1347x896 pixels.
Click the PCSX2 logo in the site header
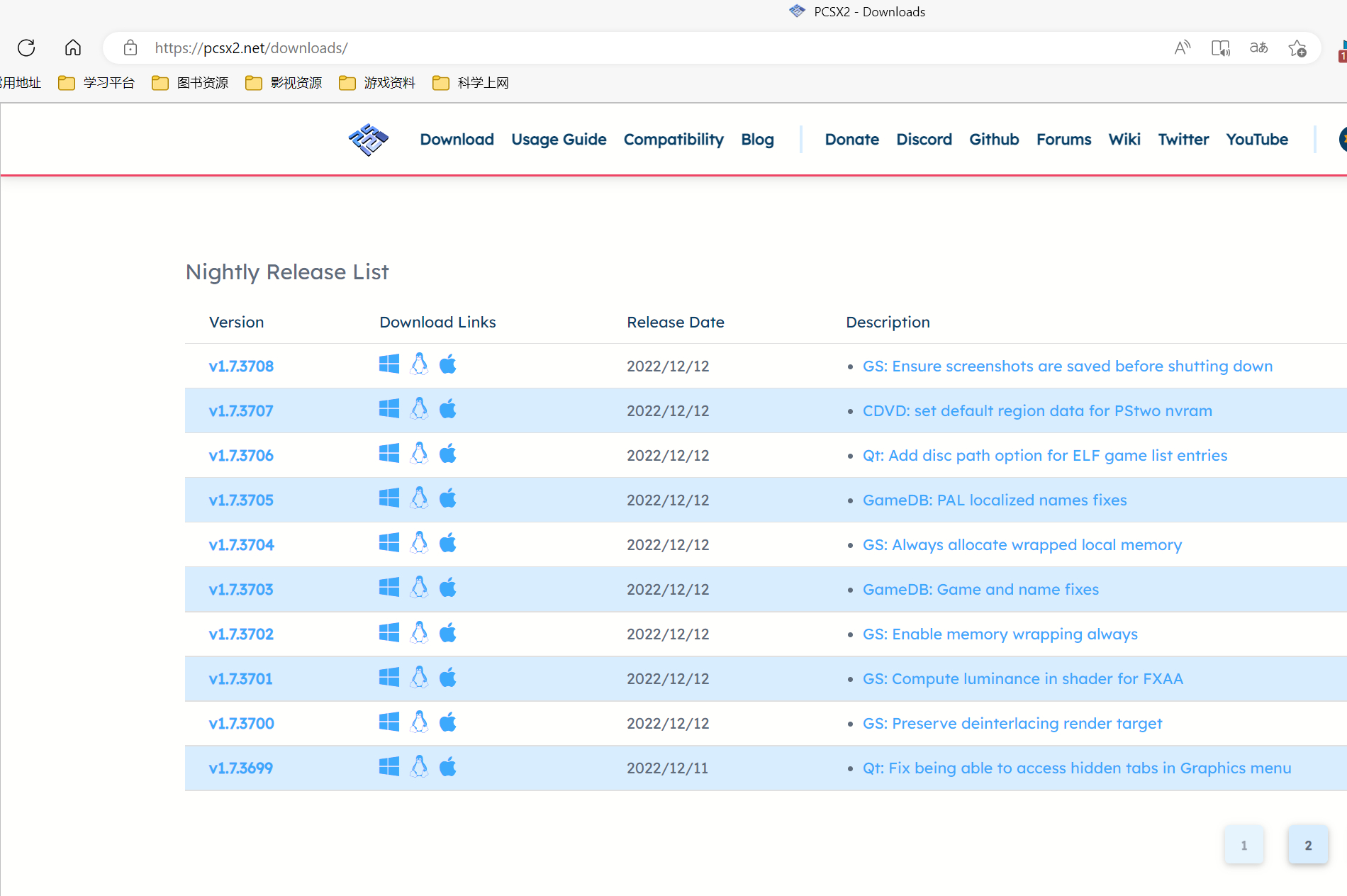point(369,140)
